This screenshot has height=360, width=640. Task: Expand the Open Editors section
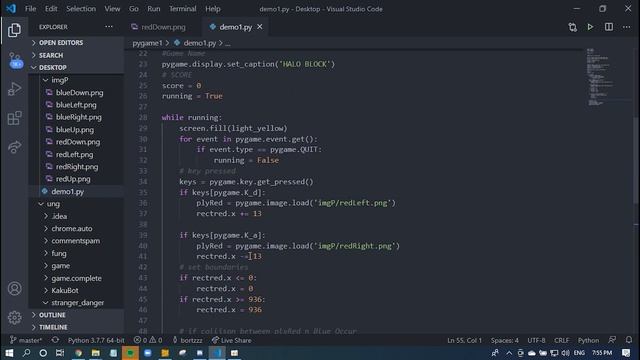pos(77,43)
